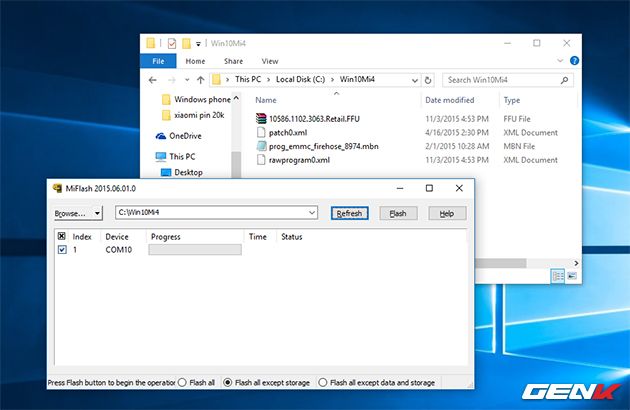Open the File tab in Explorer
This screenshot has height=410, width=630.
pyautogui.click(x=158, y=61)
